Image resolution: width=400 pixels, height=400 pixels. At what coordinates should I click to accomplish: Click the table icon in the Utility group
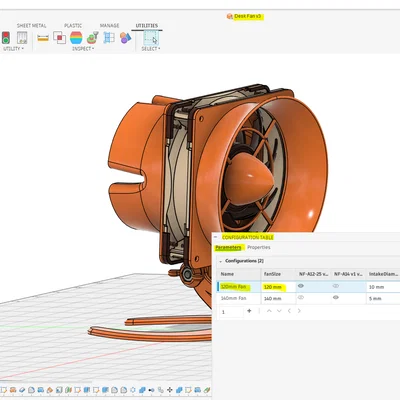pyautogui.click(x=22, y=38)
